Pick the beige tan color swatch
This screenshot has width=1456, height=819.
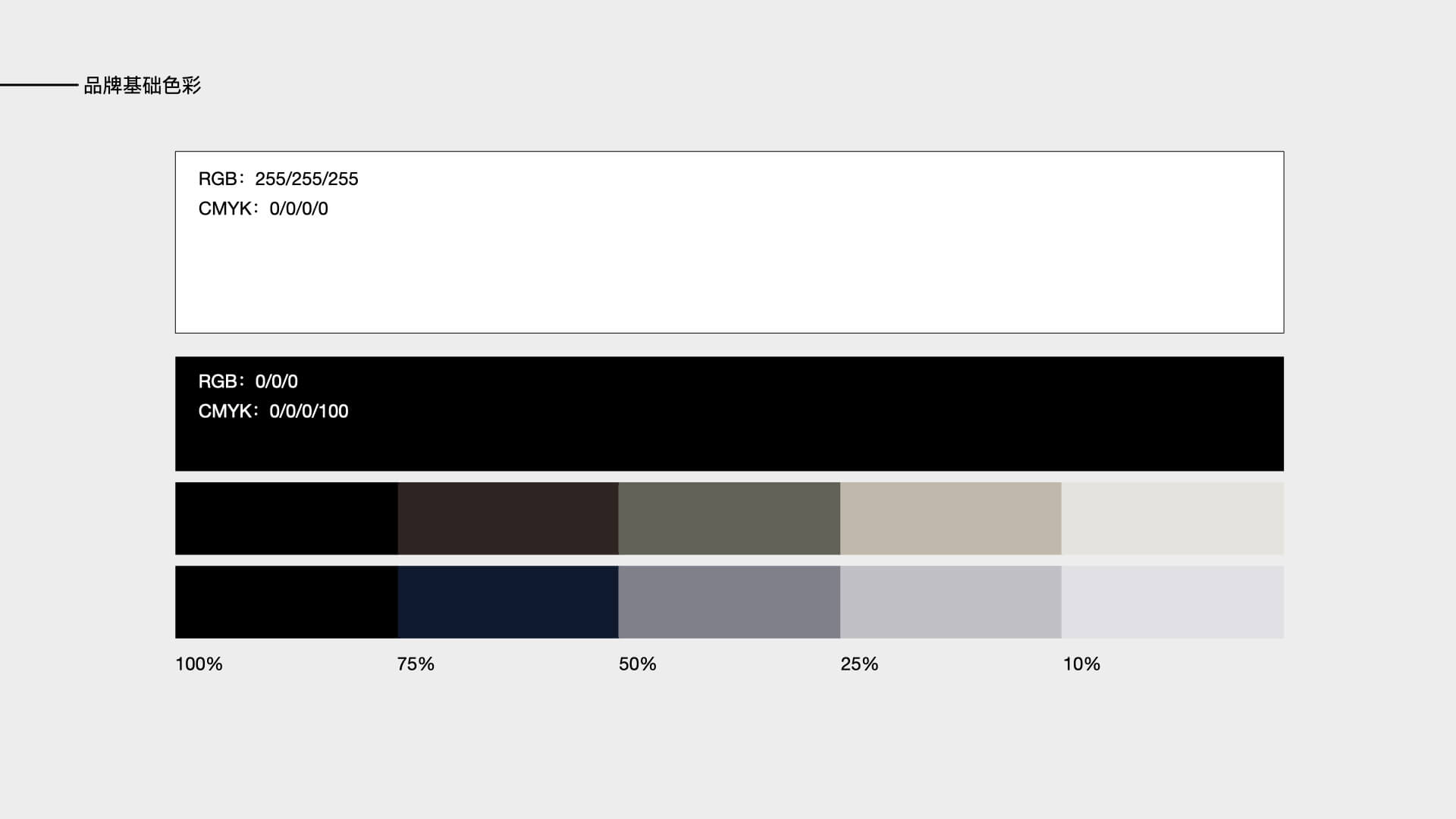[950, 518]
